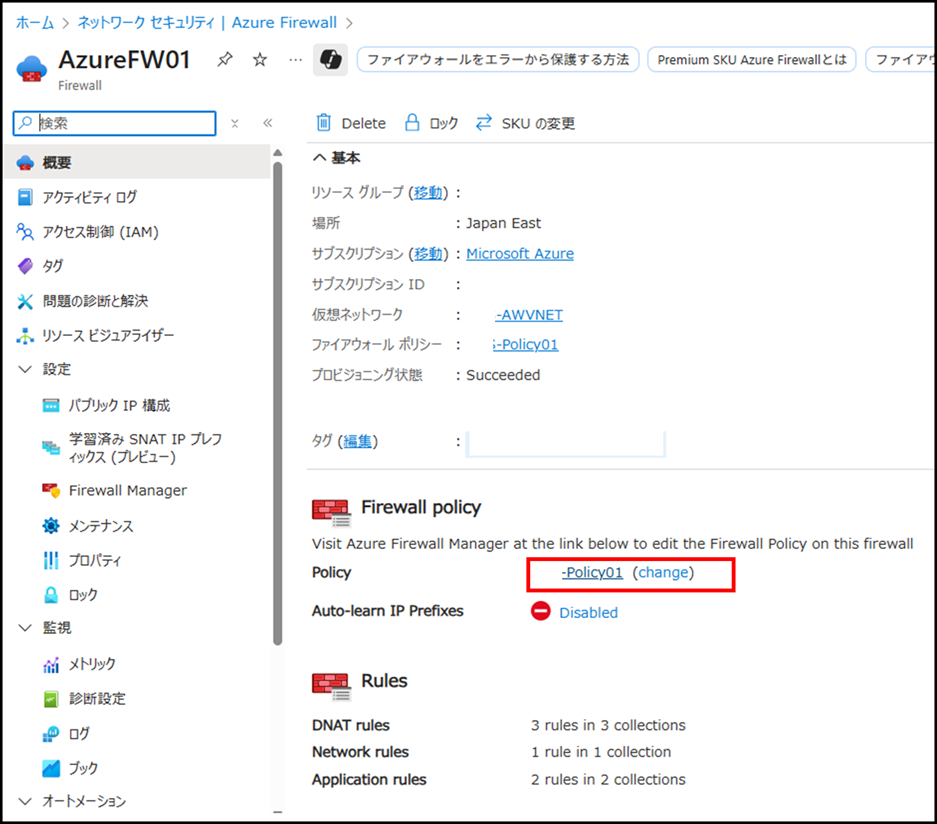937x824 pixels.
Task: Click the SKU の変更 button
Action: [525, 123]
